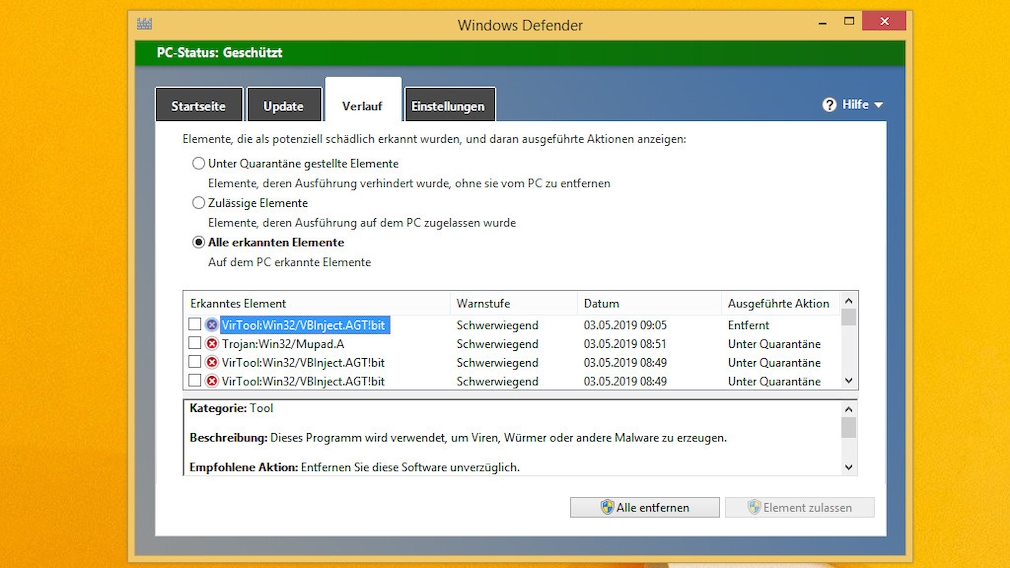This screenshot has height=568, width=1010.
Task: Switch to the Startseite tab
Action: pos(199,105)
